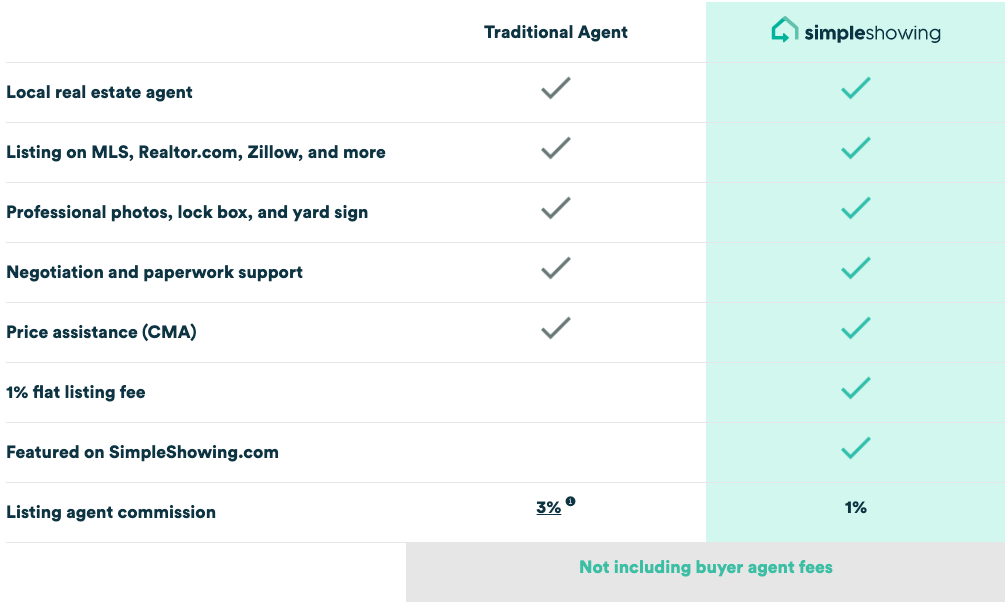
Task: Click SimpleShowing checkmark for 1% flat listing fee
Action: tap(855, 388)
